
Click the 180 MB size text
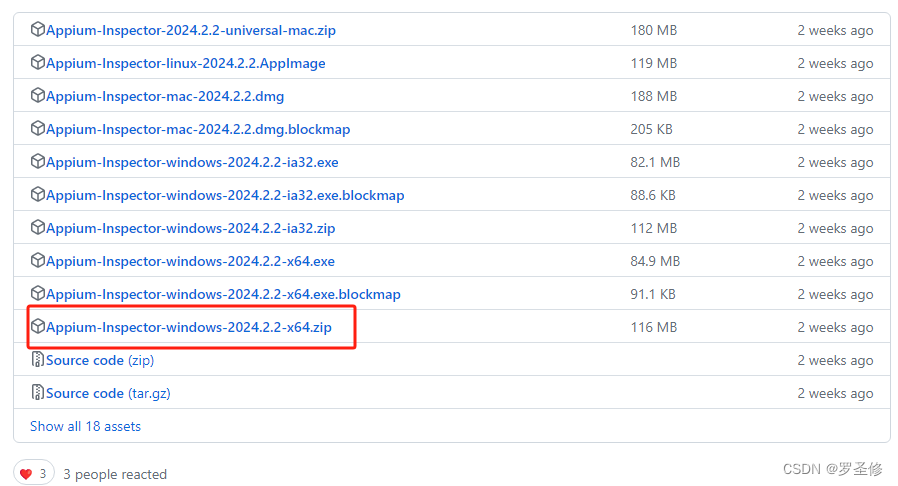(654, 30)
